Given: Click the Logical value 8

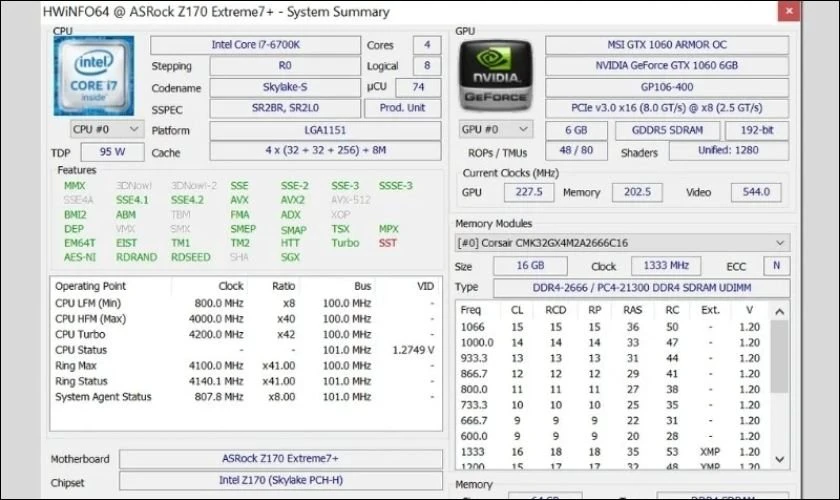Looking at the screenshot, I should coord(427,66).
